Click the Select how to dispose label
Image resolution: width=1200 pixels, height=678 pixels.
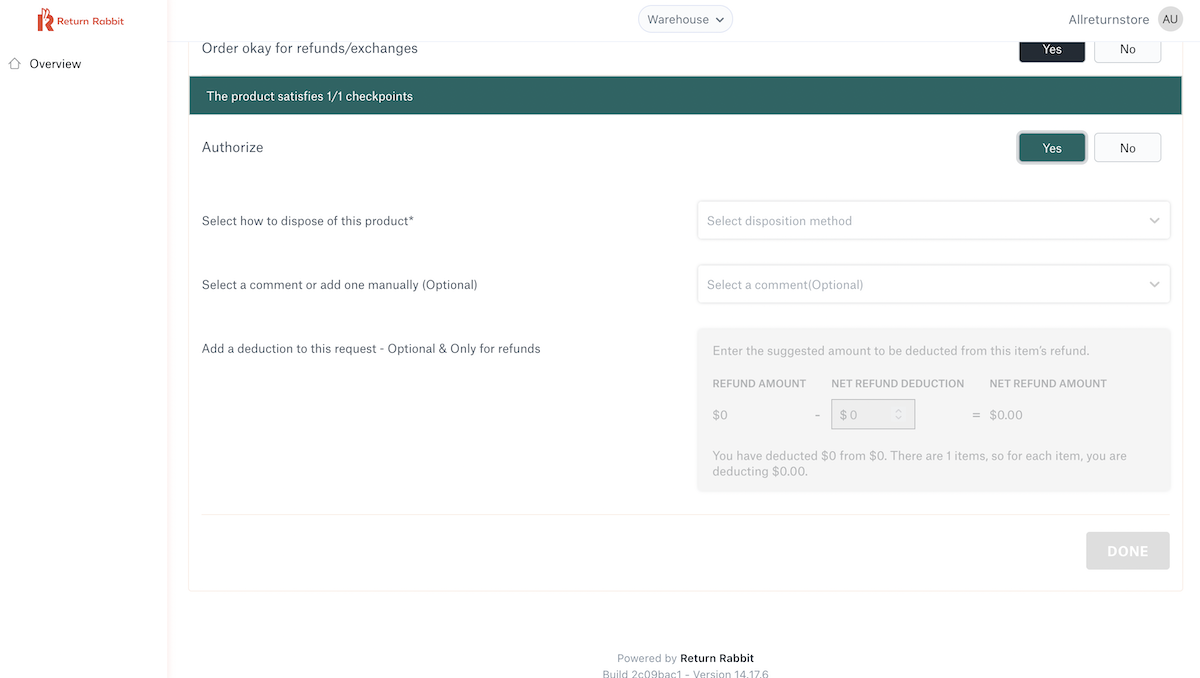pos(308,221)
